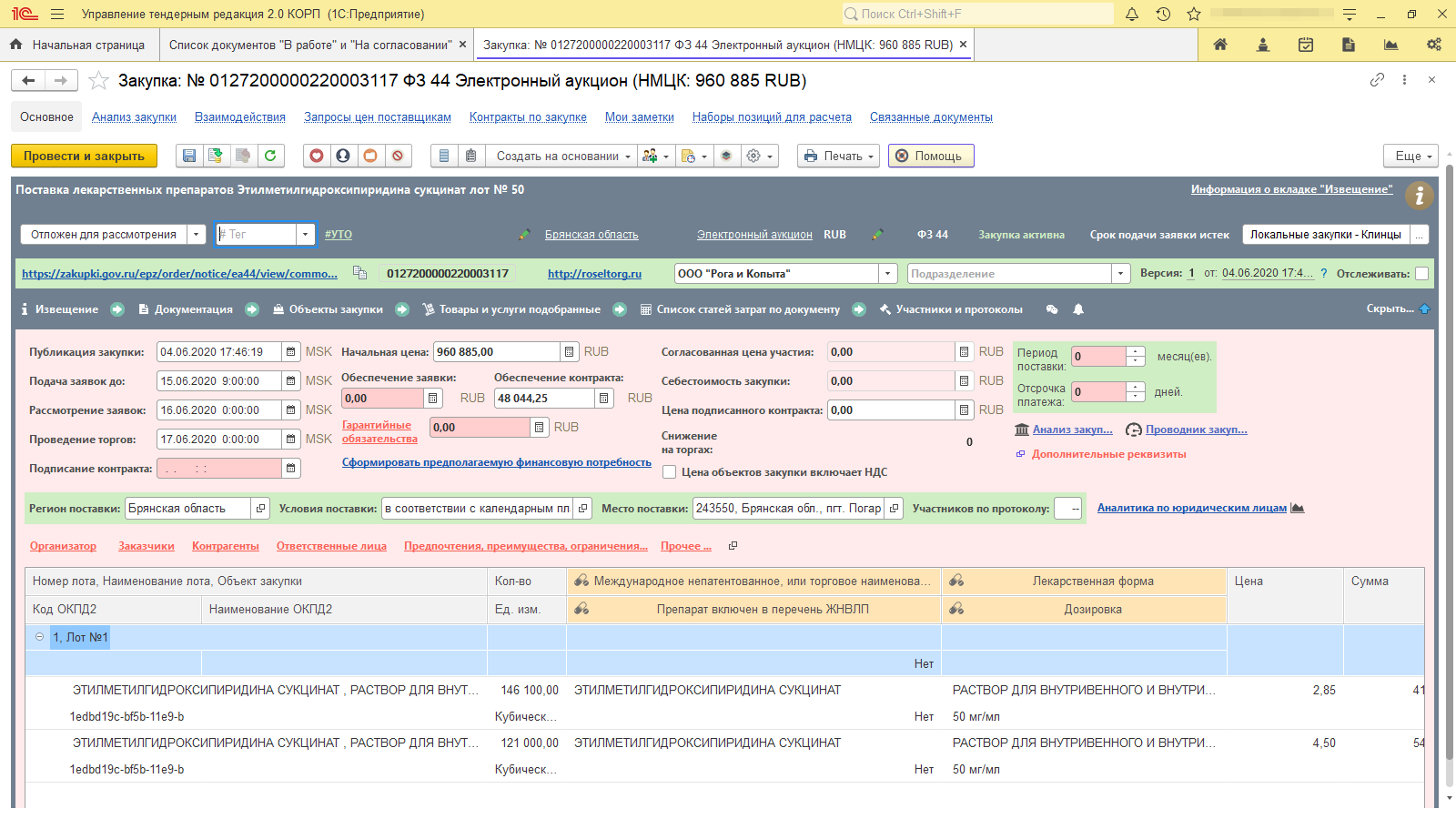Open the roseltorg.ru link

[594, 274]
